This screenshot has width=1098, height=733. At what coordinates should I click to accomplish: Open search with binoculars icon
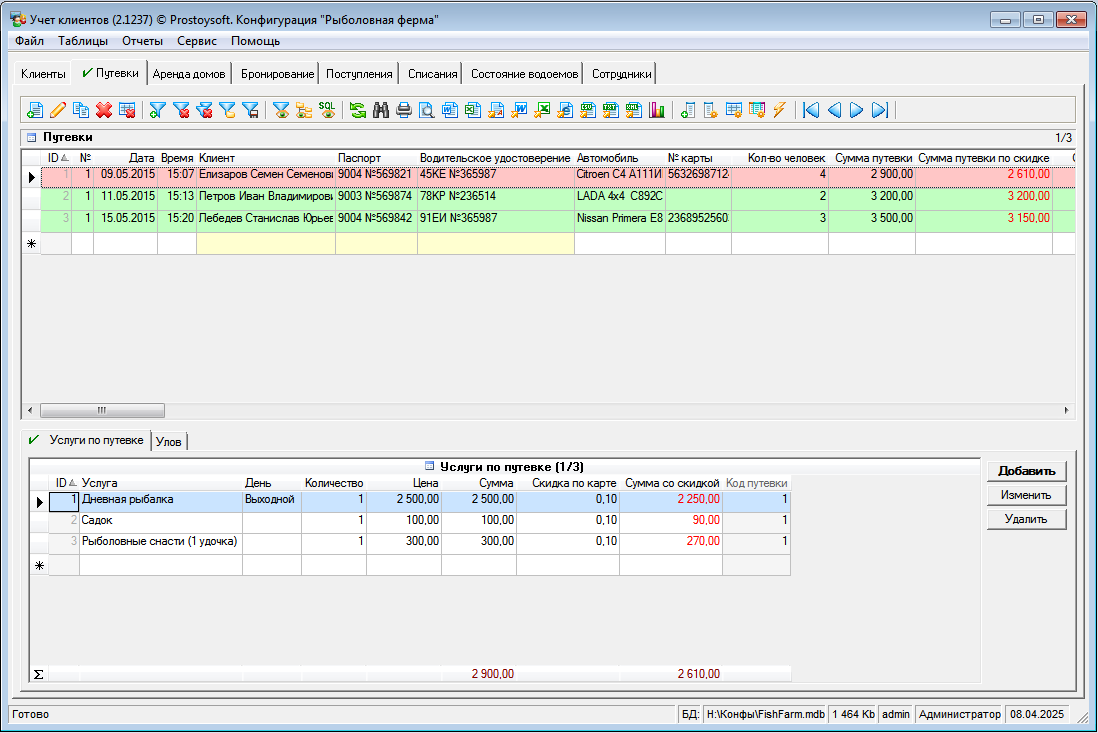pos(381,110)
